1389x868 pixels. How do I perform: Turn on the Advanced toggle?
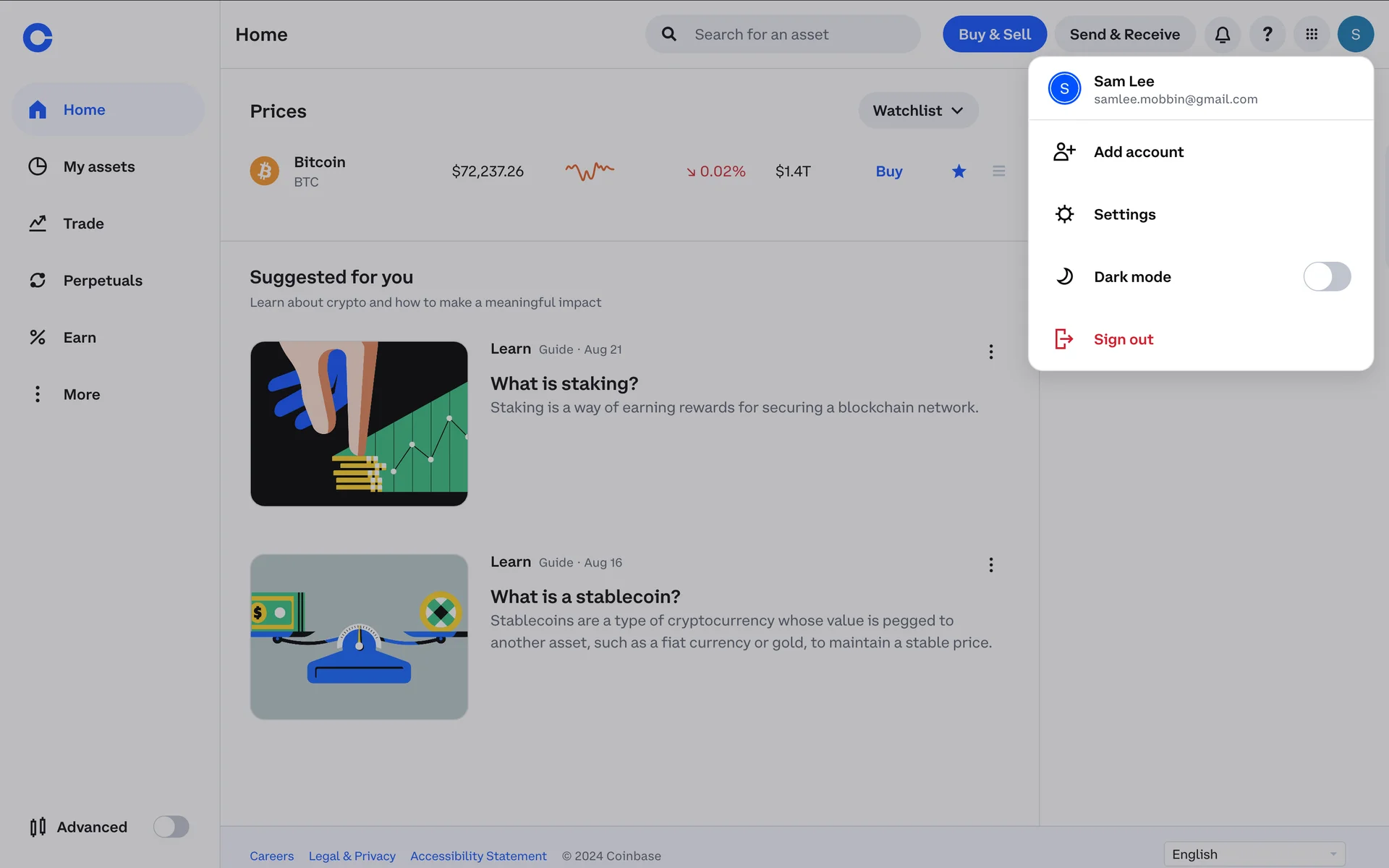[171, 826]
